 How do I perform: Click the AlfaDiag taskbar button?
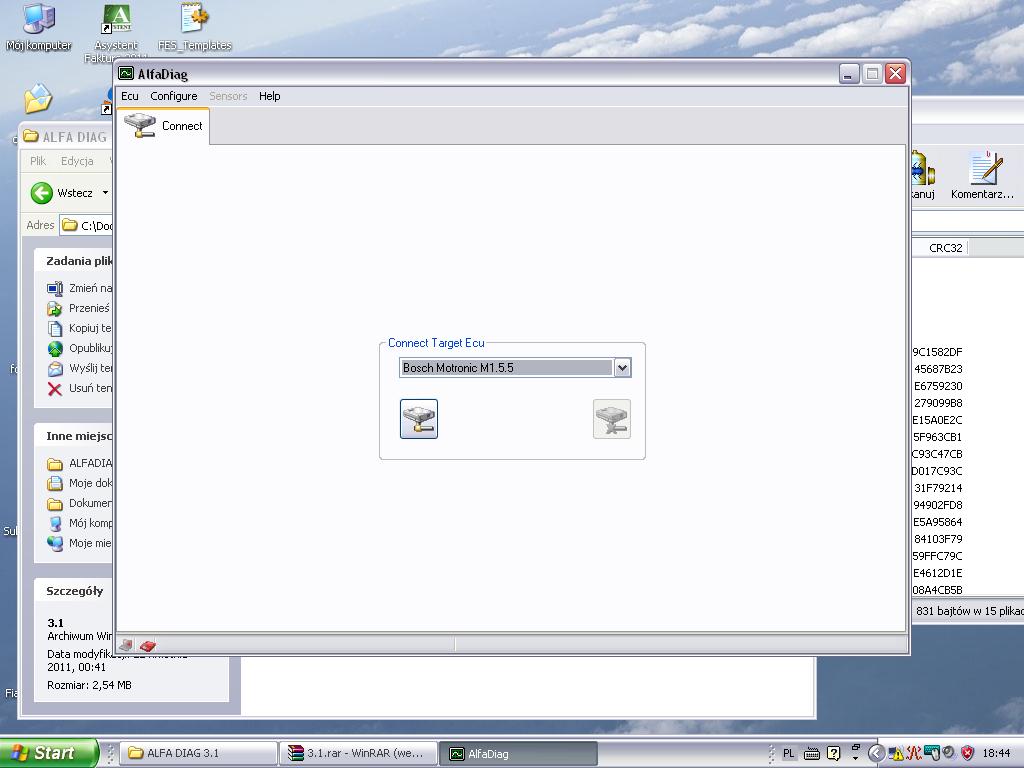click(517, 753)
